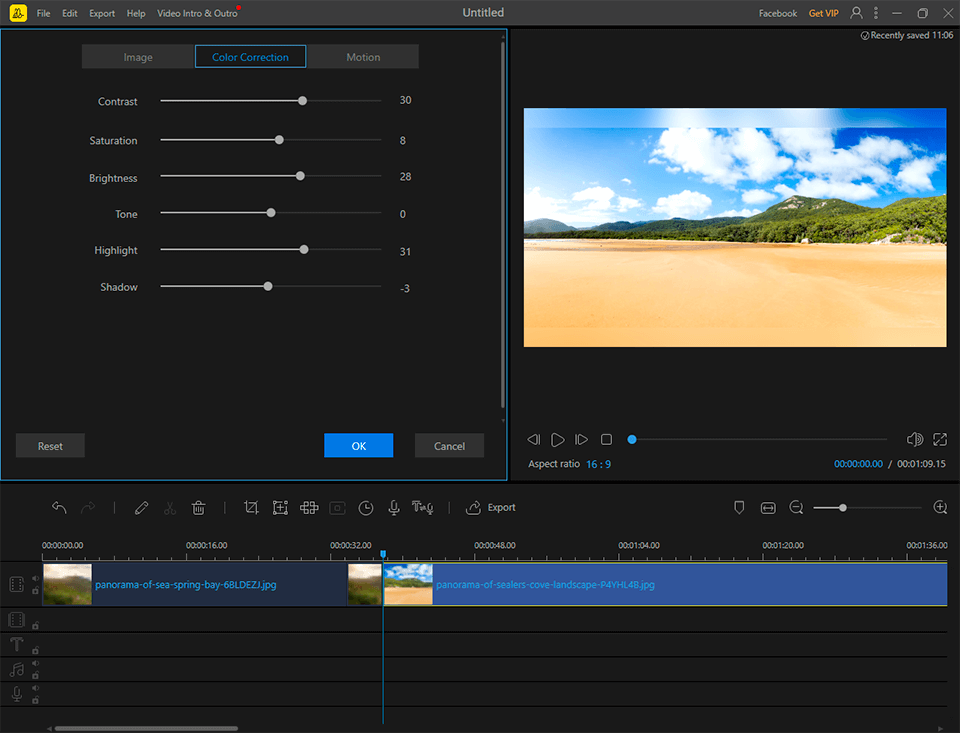Select the trash delete icon
Screen dimensions: 960x733
tap(198, 508)
